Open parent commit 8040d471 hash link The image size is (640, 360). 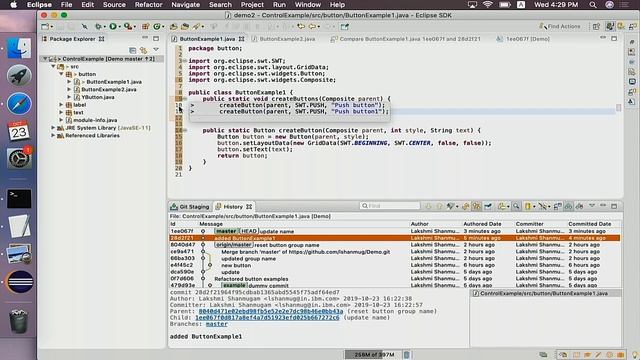271,311
